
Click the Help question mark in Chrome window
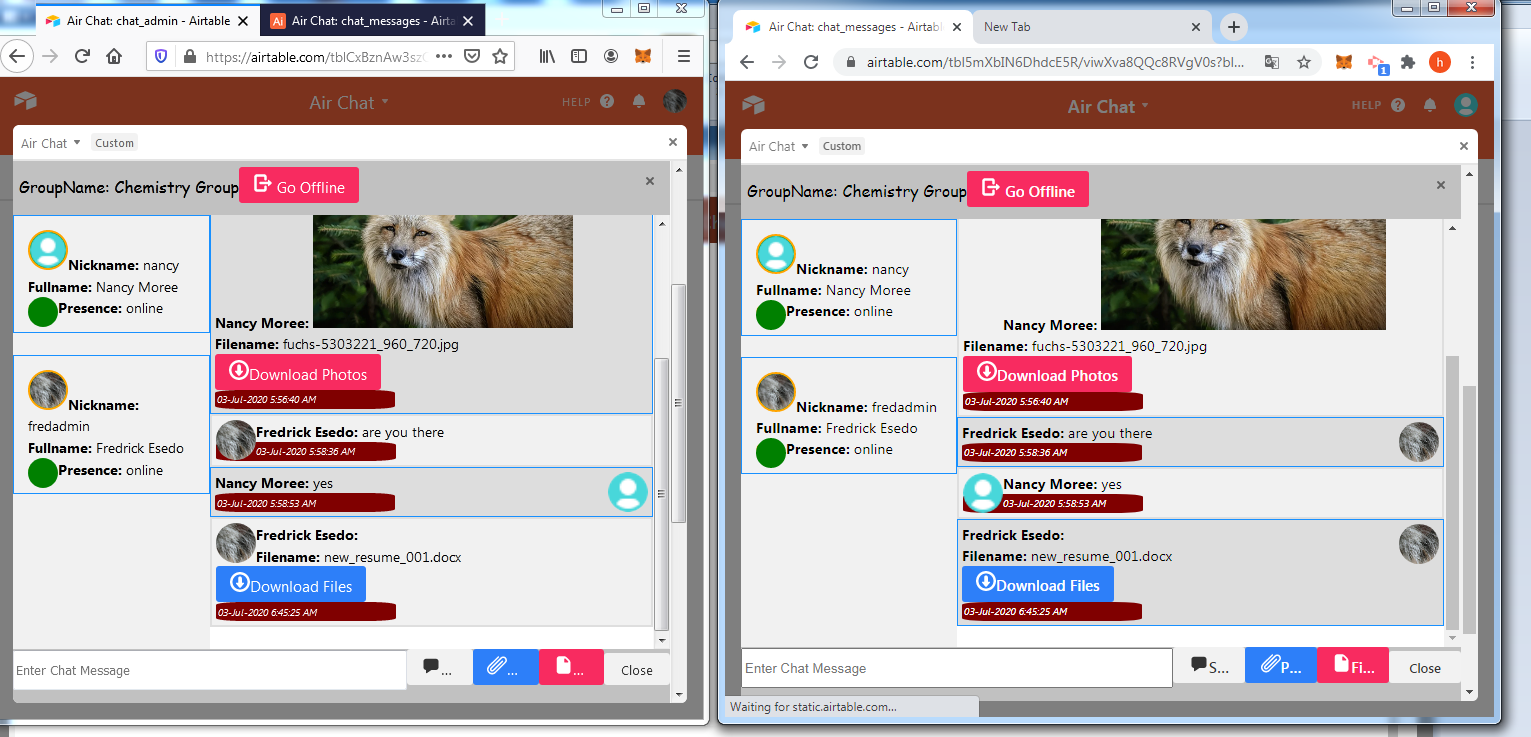pyautogui.click(x=1398, y=105)
